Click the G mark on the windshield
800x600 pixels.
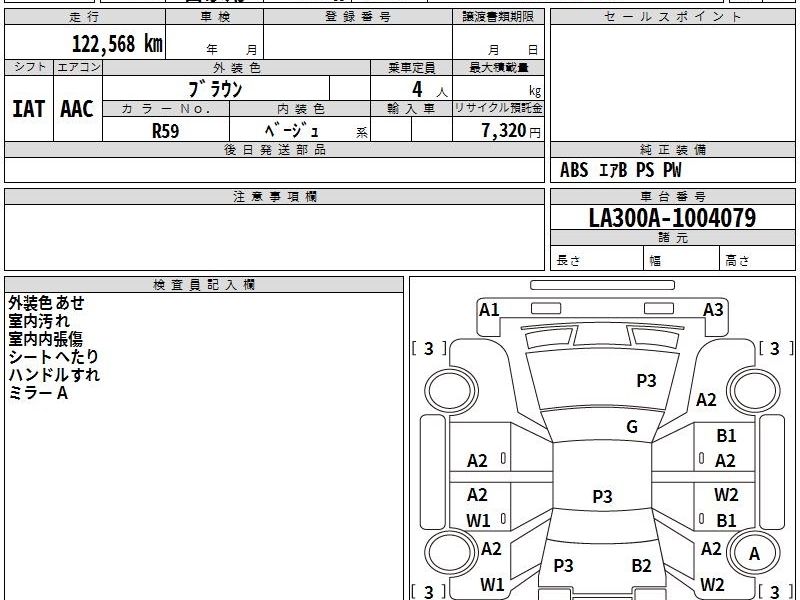pyautogui.click(x=632, y=427)
